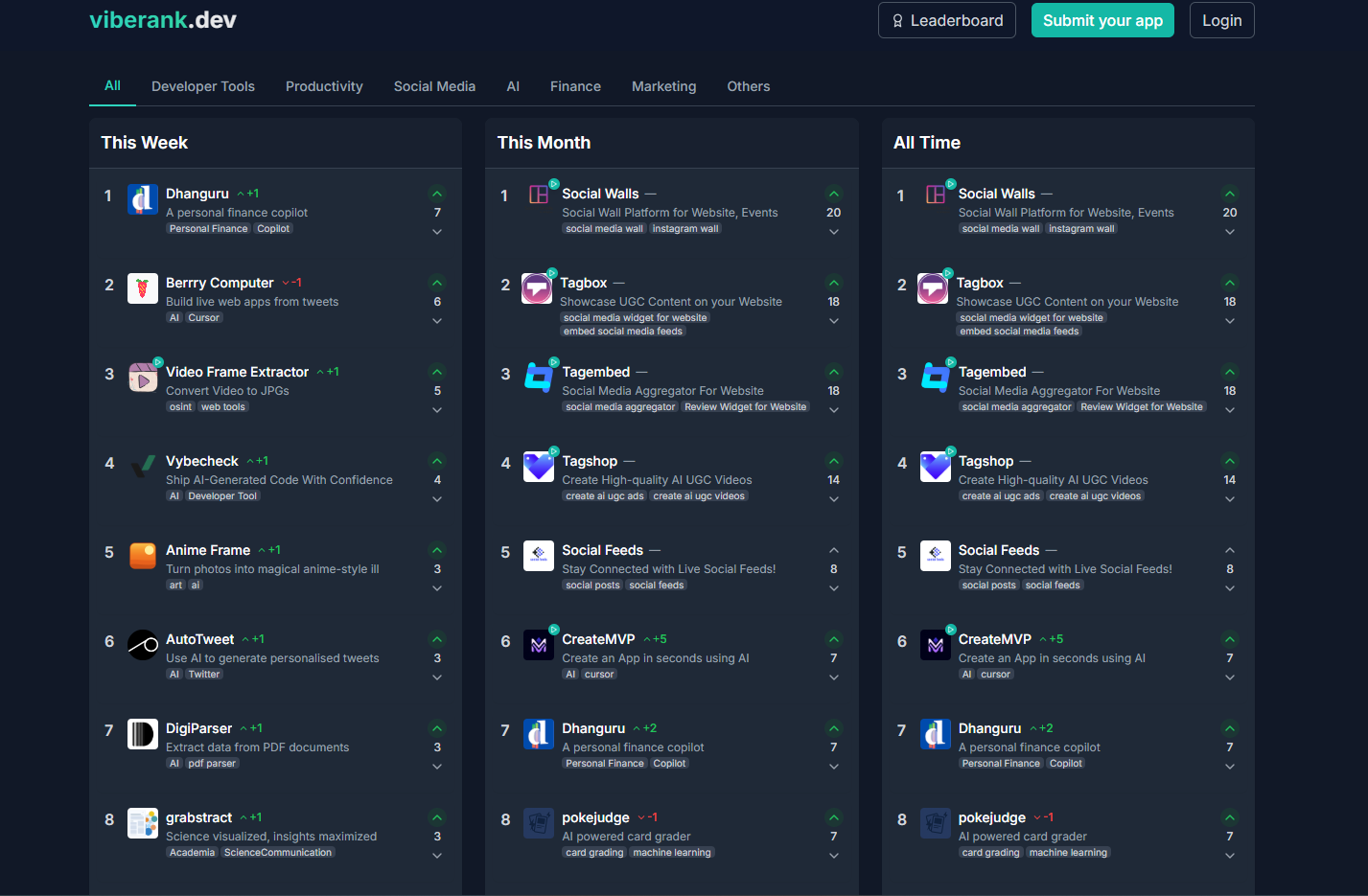
Task: Click pokejudge icon in All Time
Action: point(936,823)
